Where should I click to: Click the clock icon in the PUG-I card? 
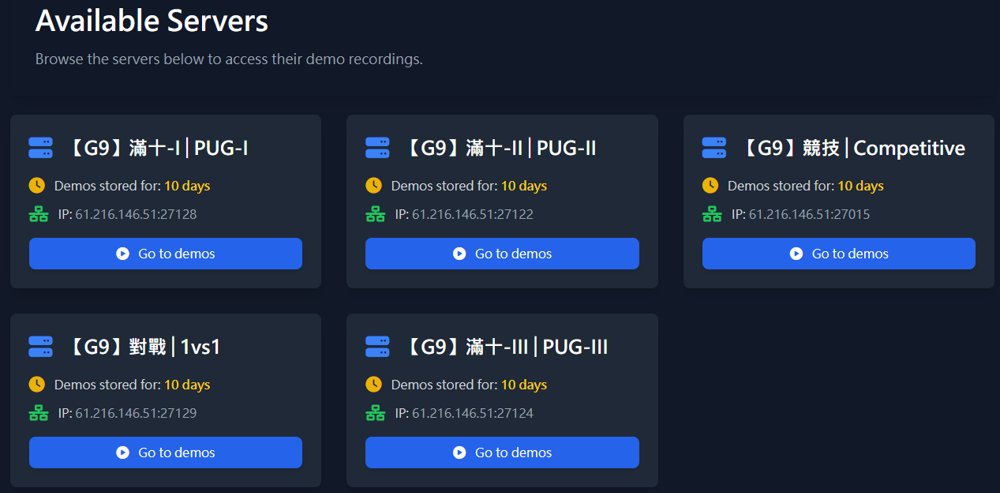37,186
